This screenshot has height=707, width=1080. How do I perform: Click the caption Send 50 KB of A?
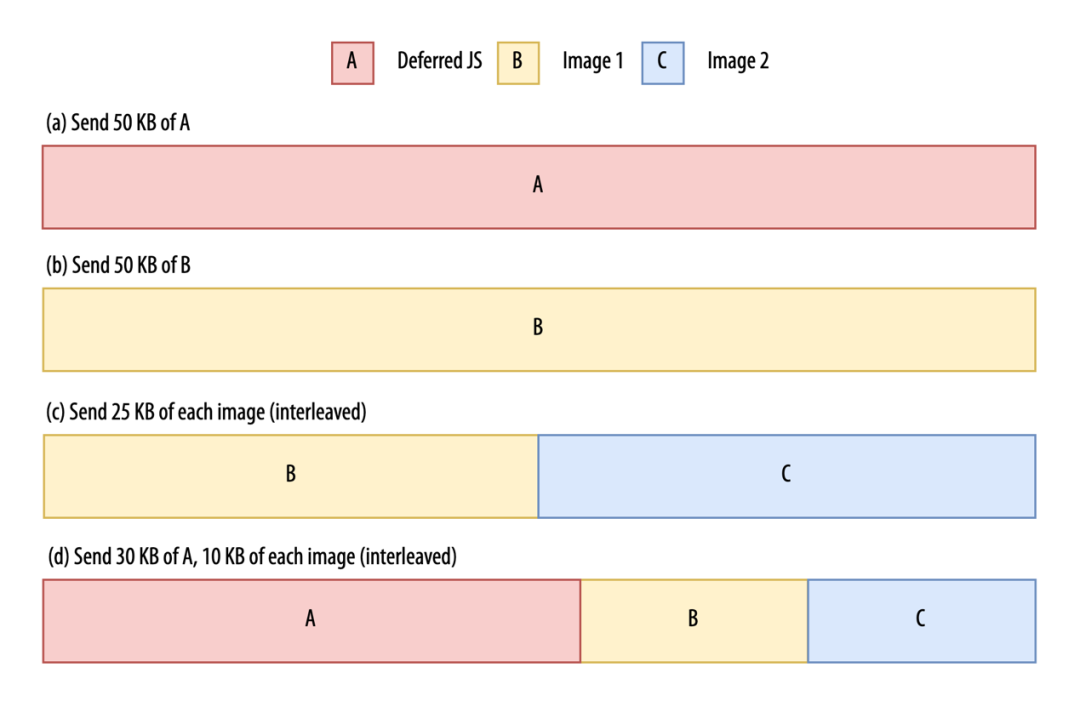click(x=119, y=123)
